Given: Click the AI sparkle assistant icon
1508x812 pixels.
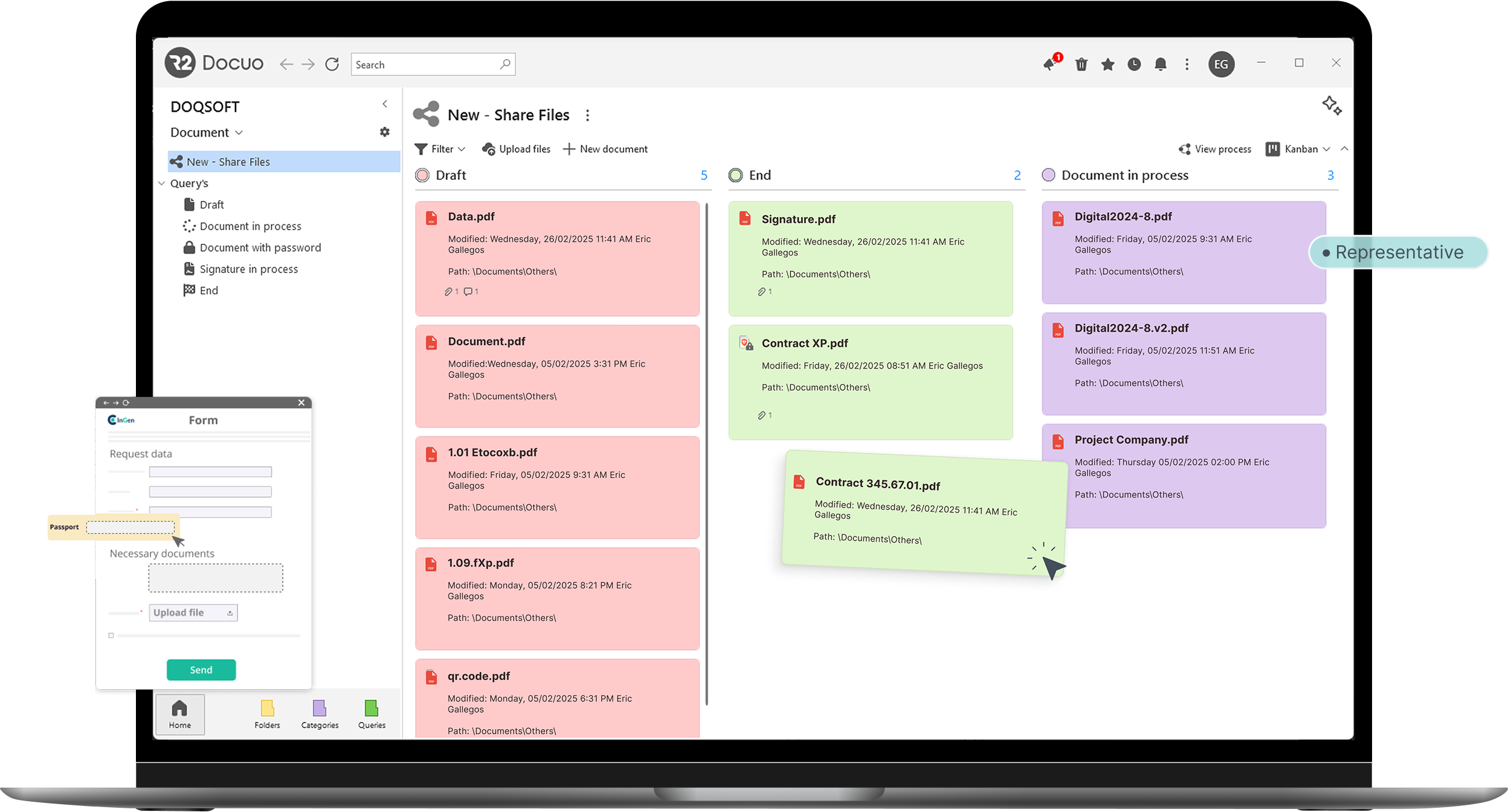Looking at the screenshot, I should pos(1332,105).
